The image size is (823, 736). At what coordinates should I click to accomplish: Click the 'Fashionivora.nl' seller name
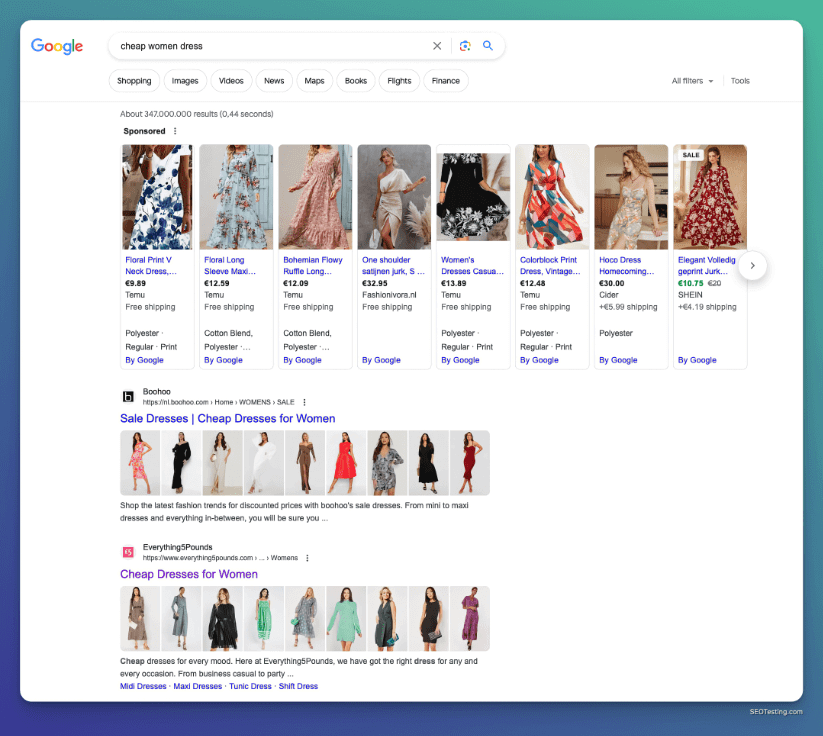[389, 295]
